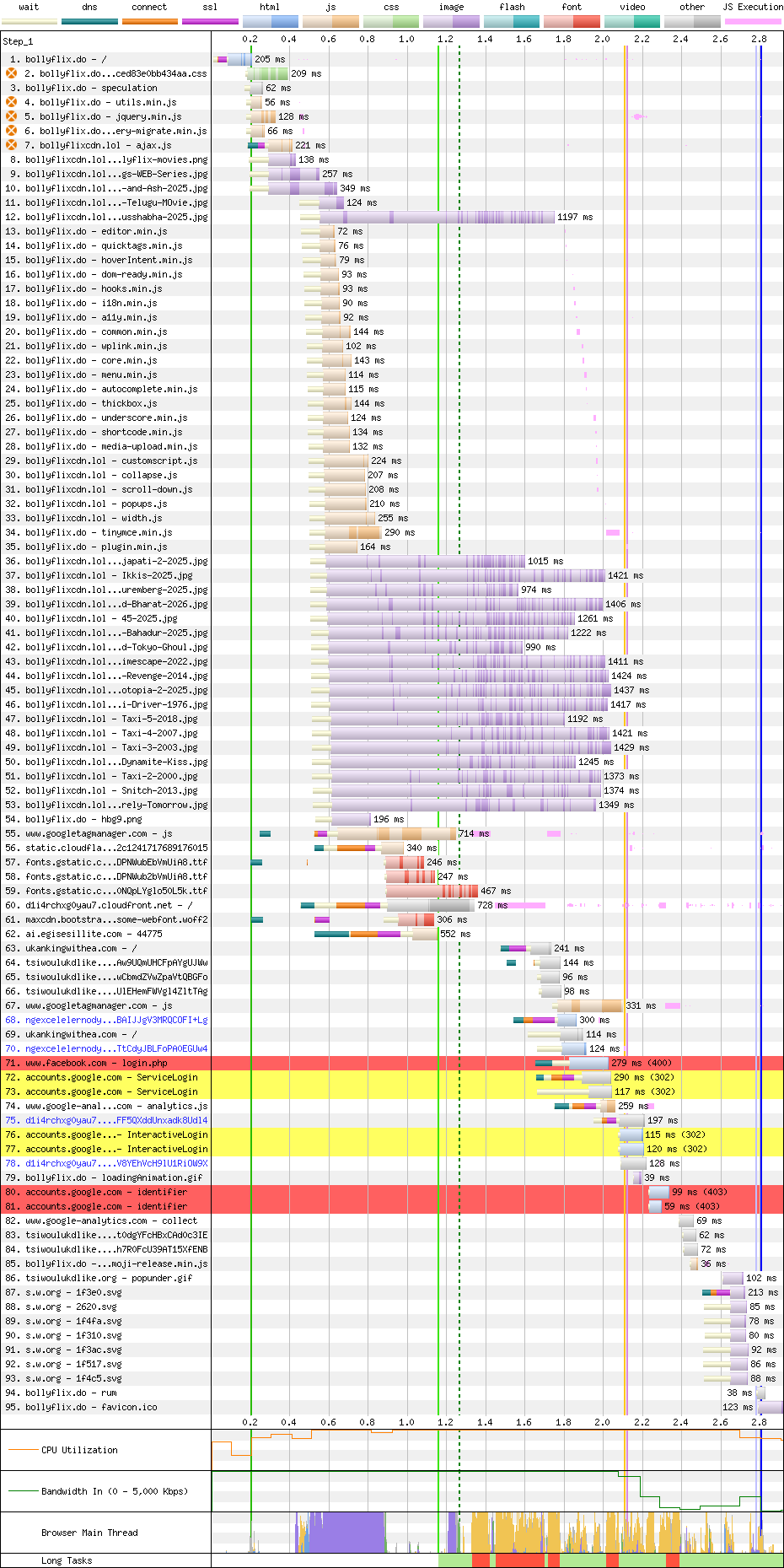The height and width of the screenshot is (1568, 784).
Task: Click render-blocking icon beside ajax.js
Action: coord(12,145)
